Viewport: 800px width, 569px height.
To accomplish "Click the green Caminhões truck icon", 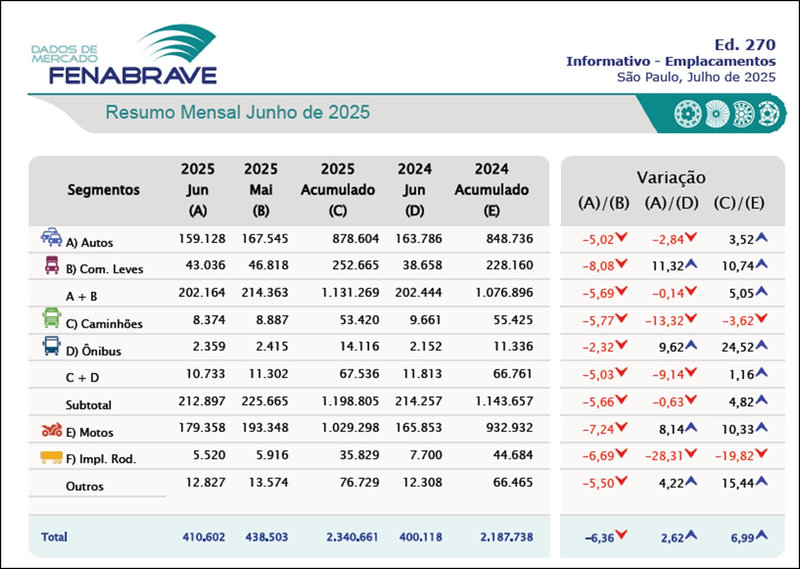I will pos(50,319).
